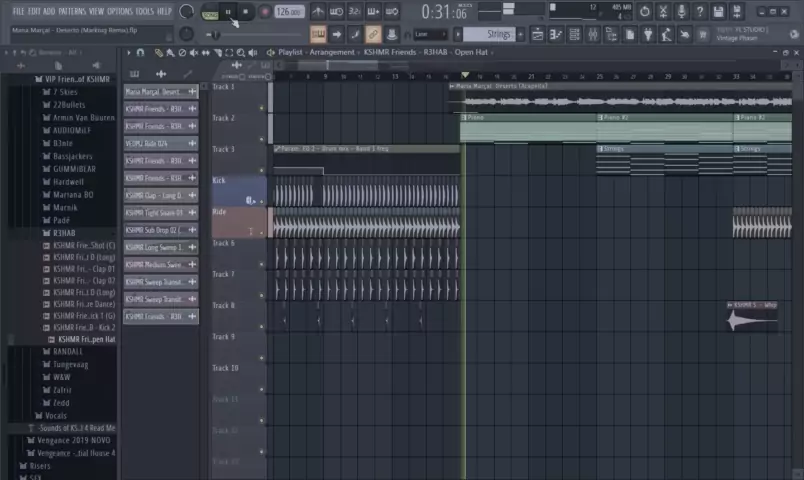
Task: Select KSHMR Tight Snare 01 picker clip
Action: [160, 212]
